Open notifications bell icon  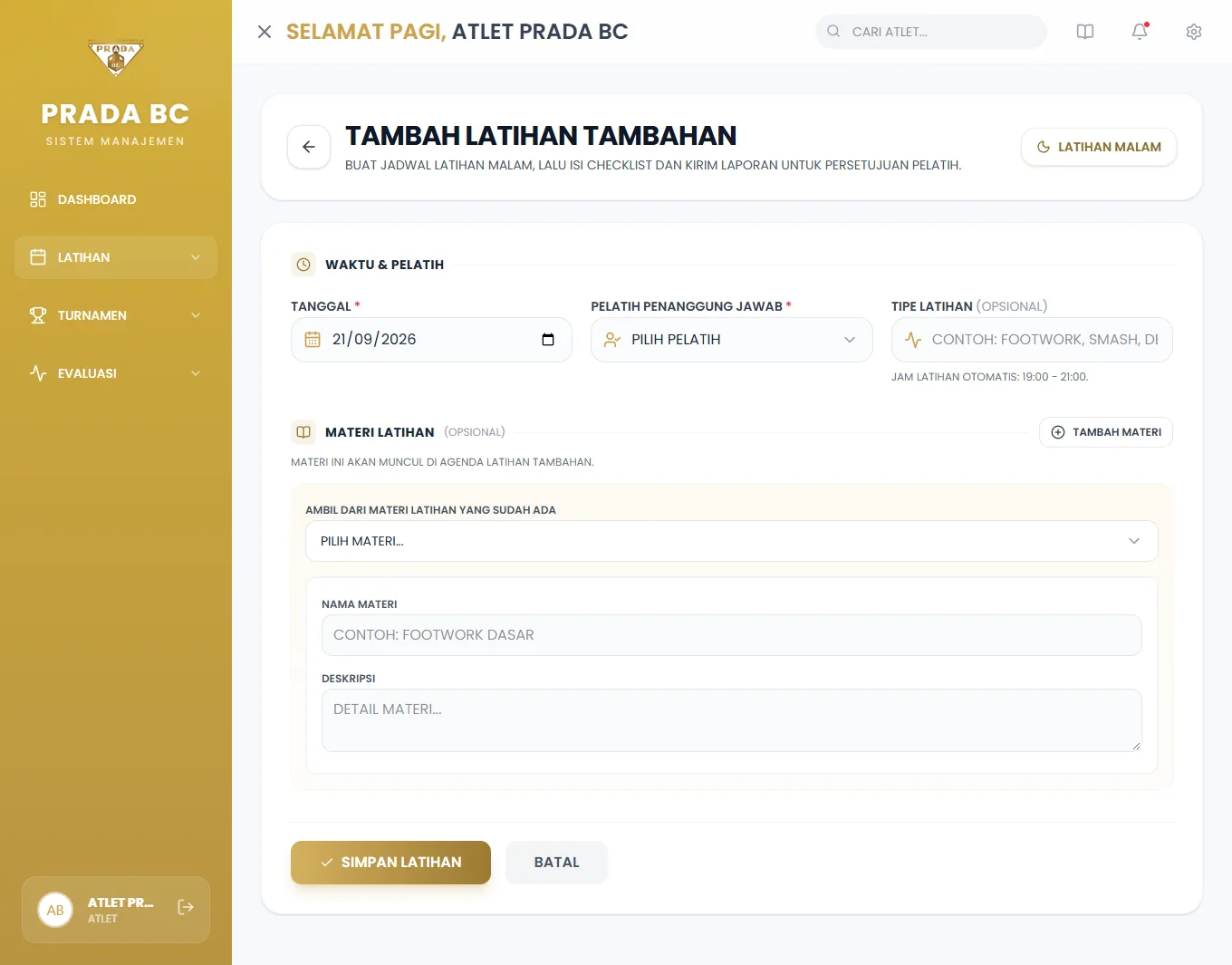pyautogui.click(x=1140, y=32)
